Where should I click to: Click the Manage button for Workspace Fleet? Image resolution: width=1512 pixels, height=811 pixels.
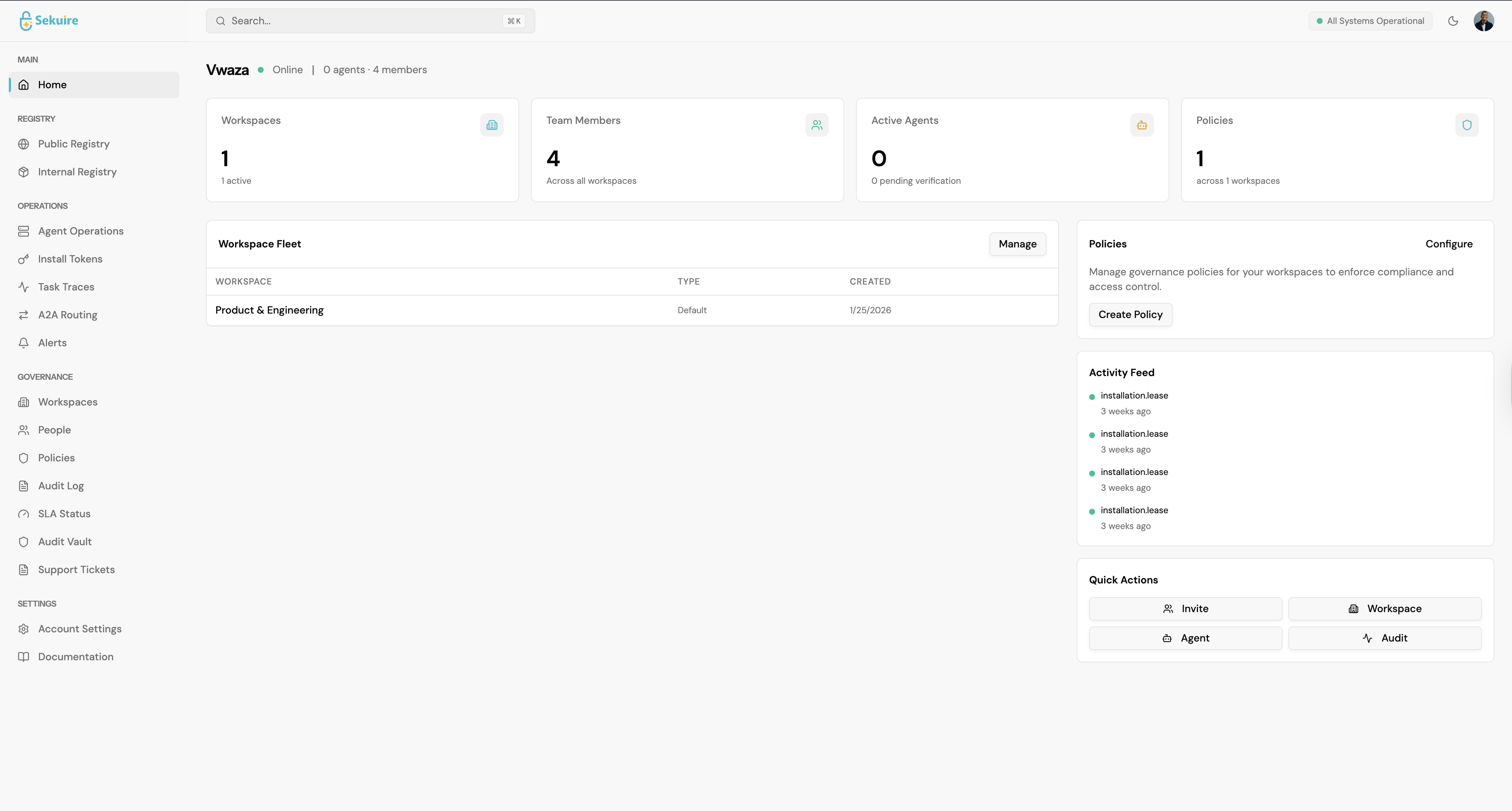click(1017, 243)
